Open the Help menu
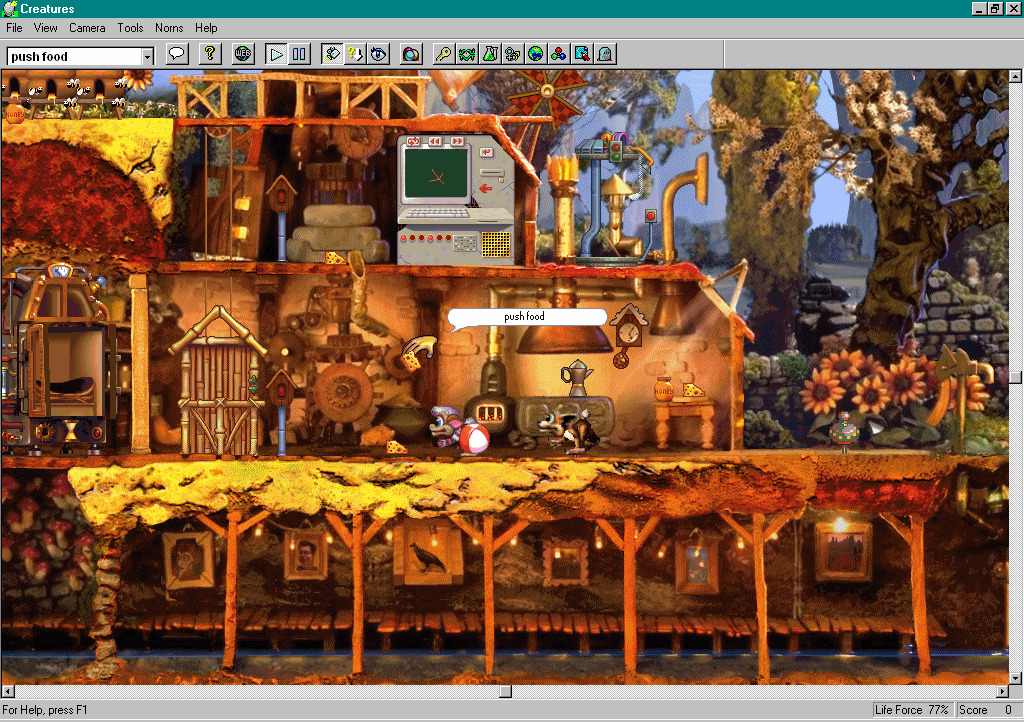 [x=206, y=28]
